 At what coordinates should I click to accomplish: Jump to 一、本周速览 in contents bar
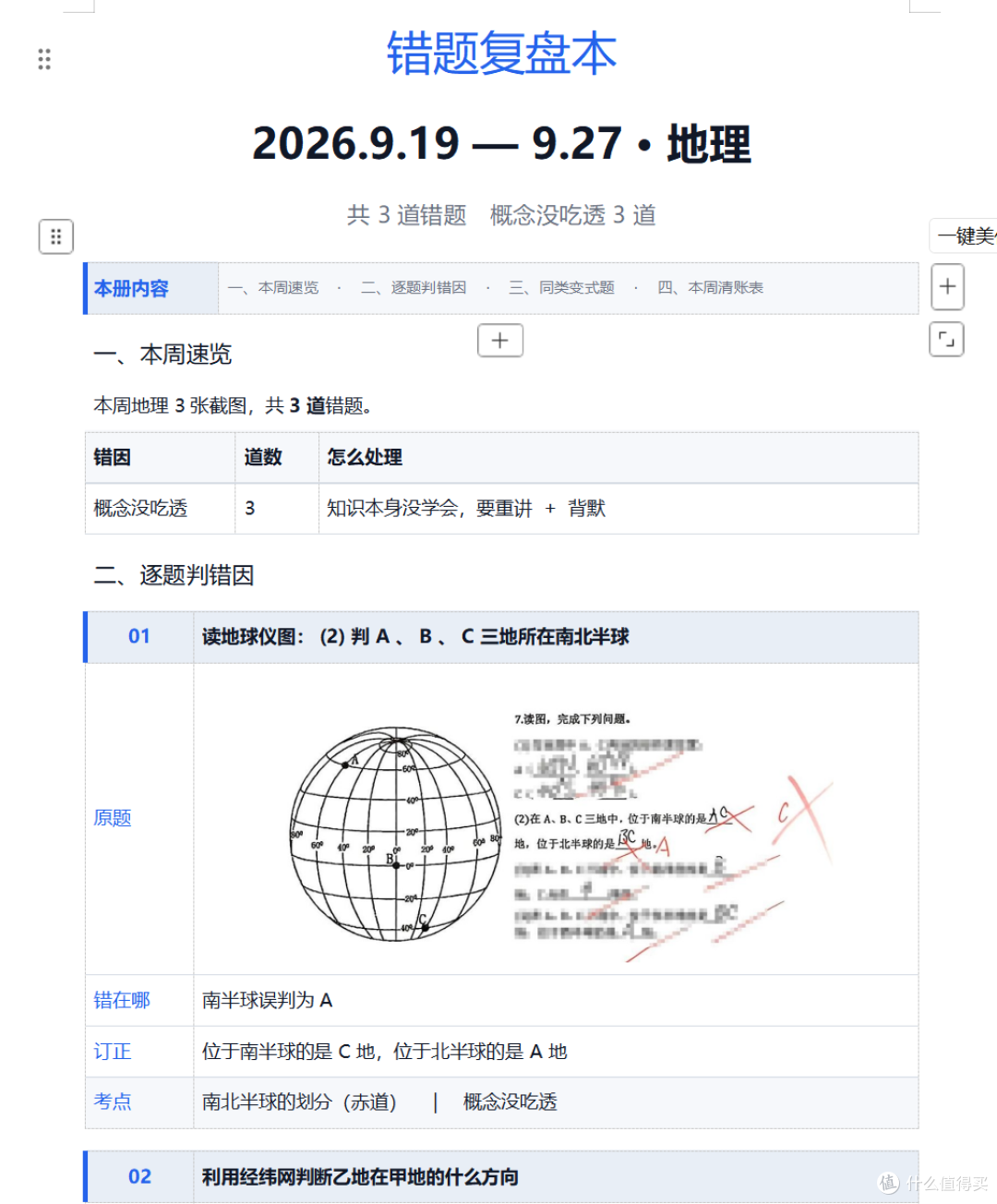(272, 288)
